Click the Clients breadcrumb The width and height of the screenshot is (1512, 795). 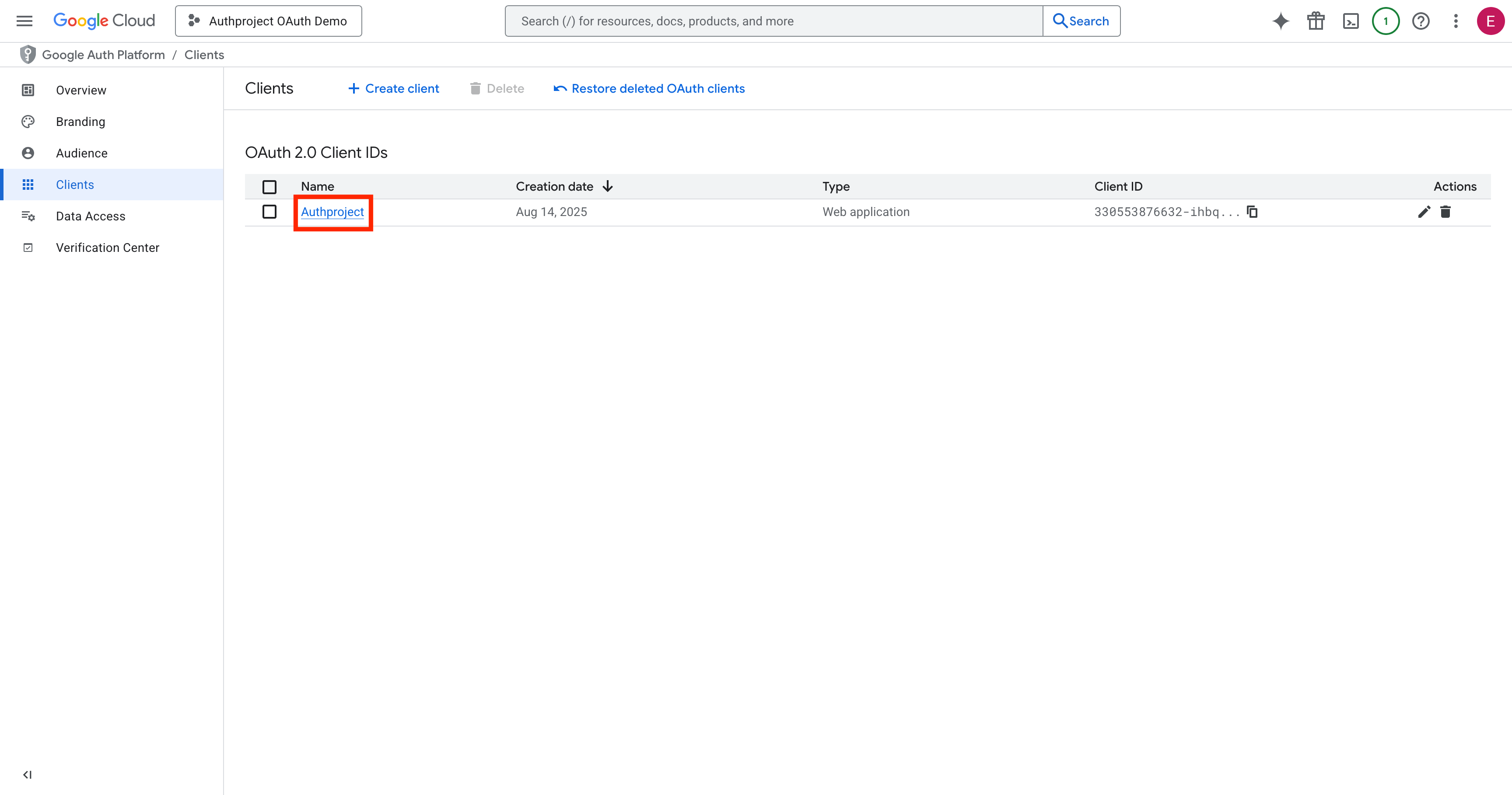(204, 55)
